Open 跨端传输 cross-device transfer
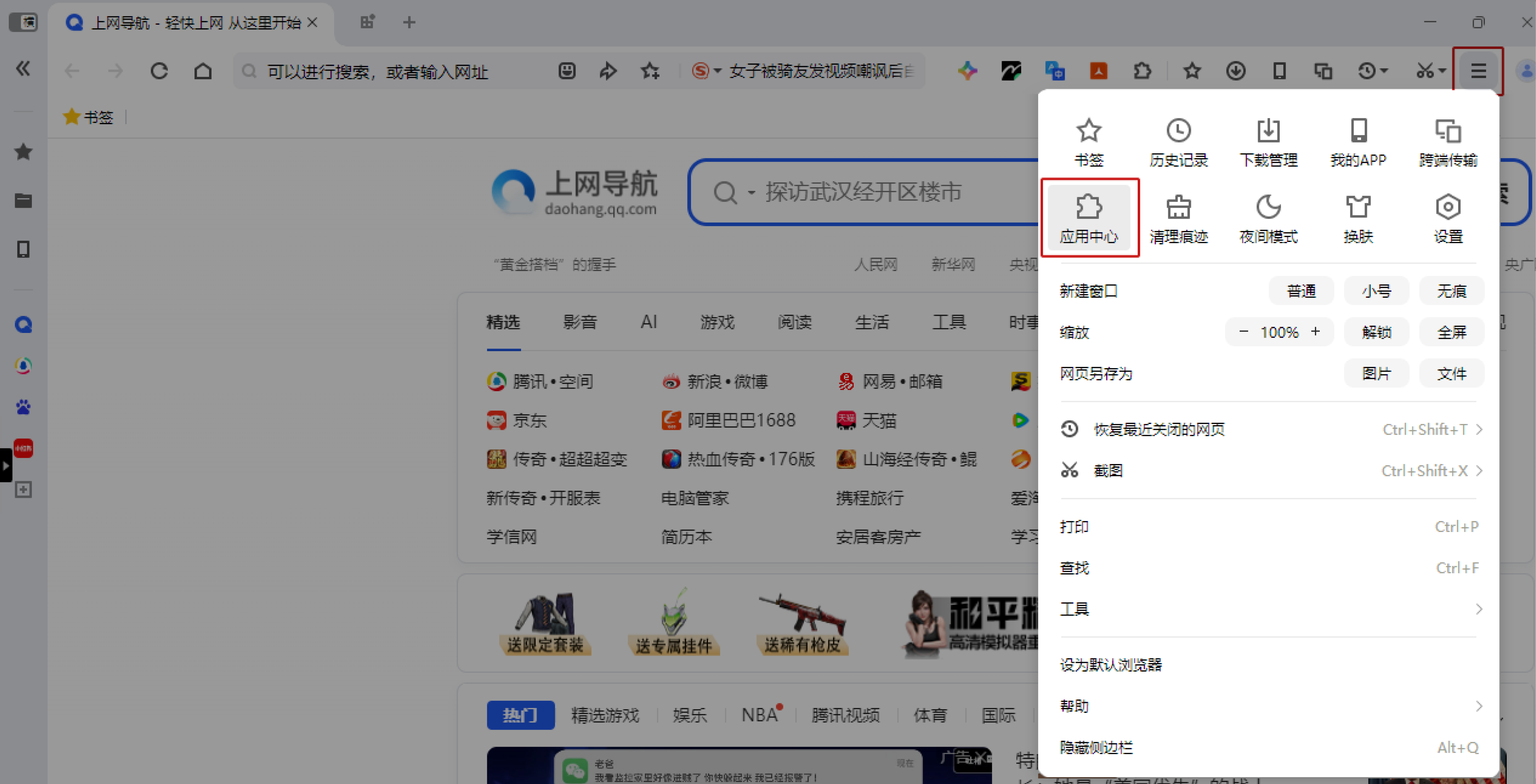Image resolution: width=1536 pixels, height=784 pixels. tap(1448, 142)
